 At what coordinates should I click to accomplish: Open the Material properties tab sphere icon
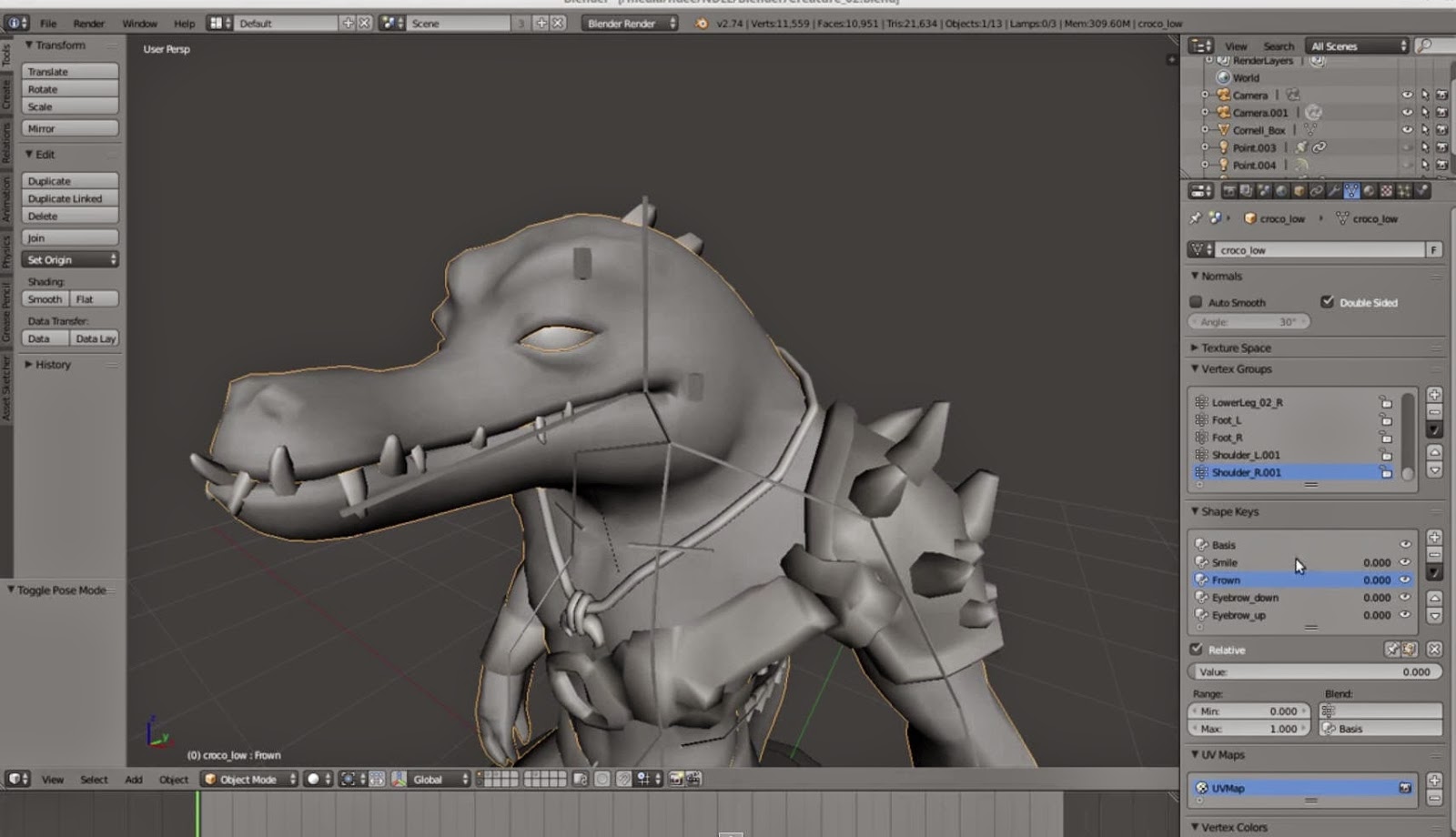coord(1369,191)
